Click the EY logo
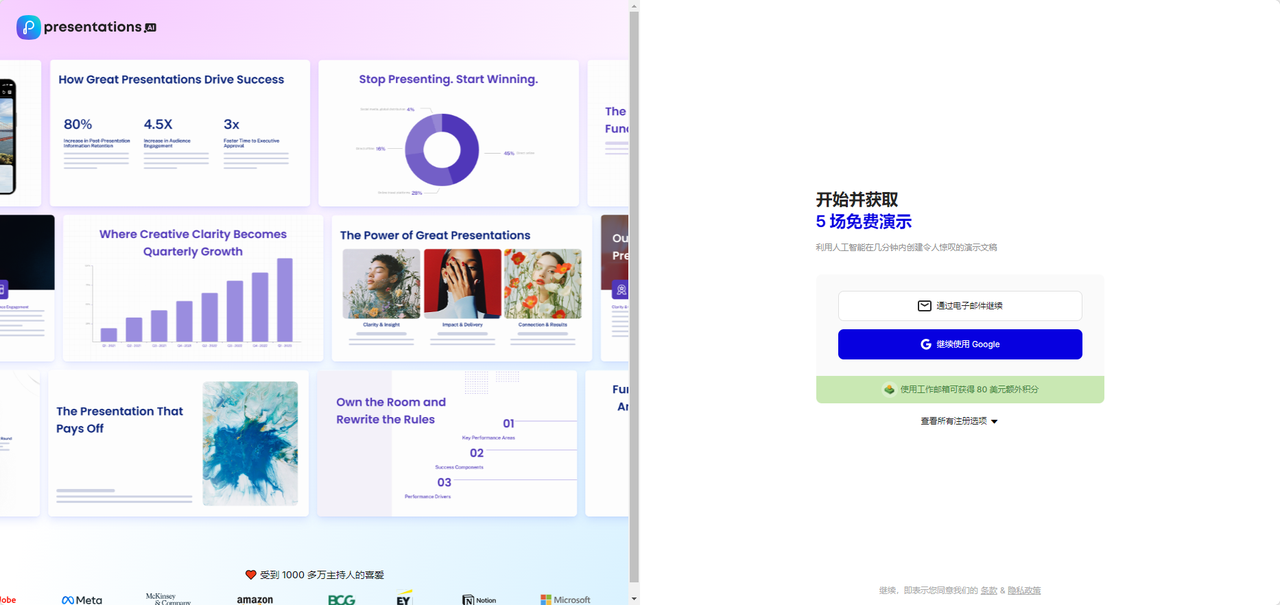The height and width of the screenshot is (605, 1280). tap(404, 598)
